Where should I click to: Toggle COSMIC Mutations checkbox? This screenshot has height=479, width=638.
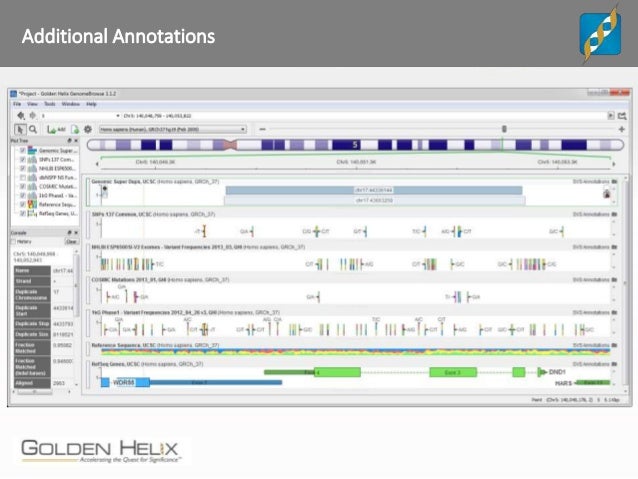23,186
